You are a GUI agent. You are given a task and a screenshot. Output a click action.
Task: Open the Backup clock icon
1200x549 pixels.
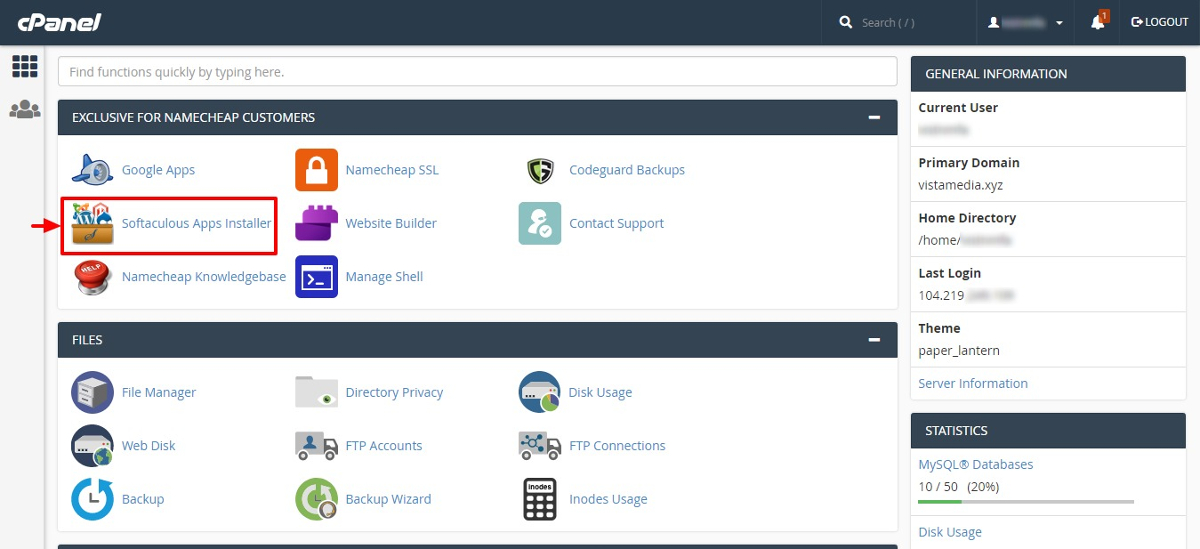(93, 499)
